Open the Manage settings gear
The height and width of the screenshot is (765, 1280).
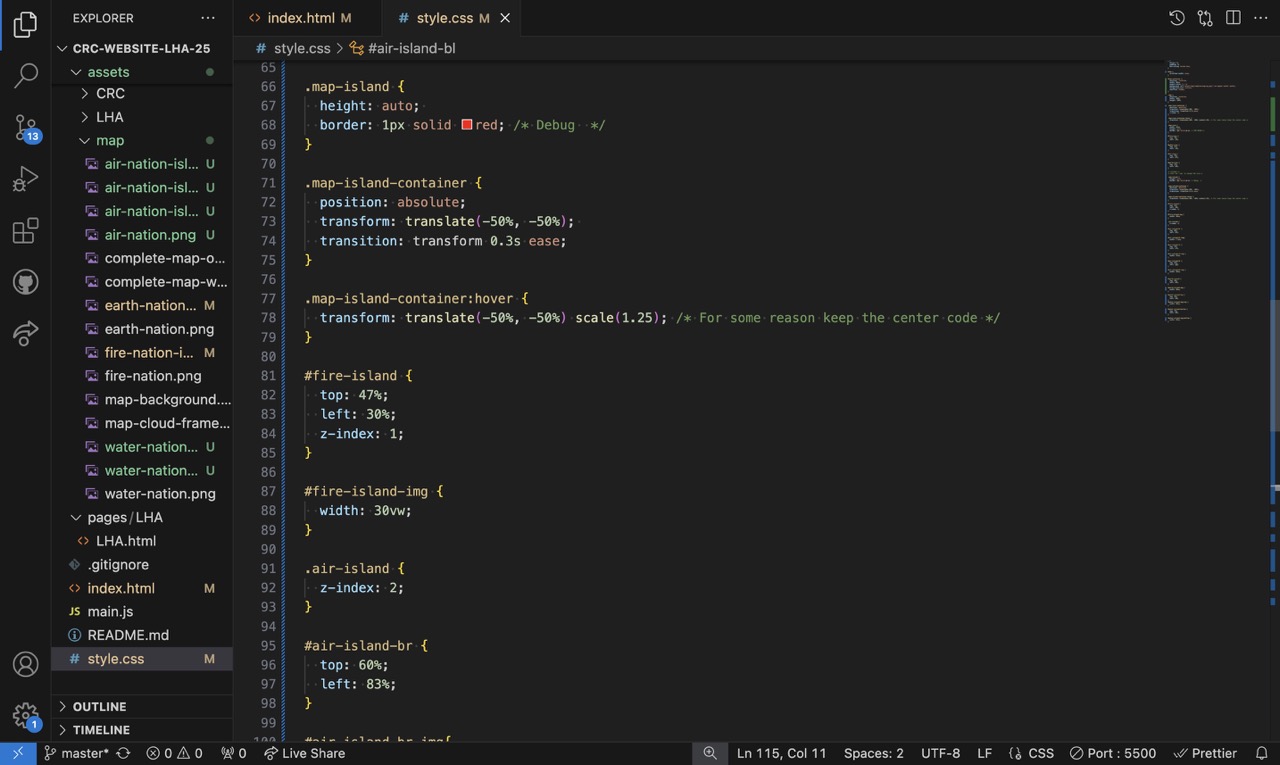pos(26,715)
